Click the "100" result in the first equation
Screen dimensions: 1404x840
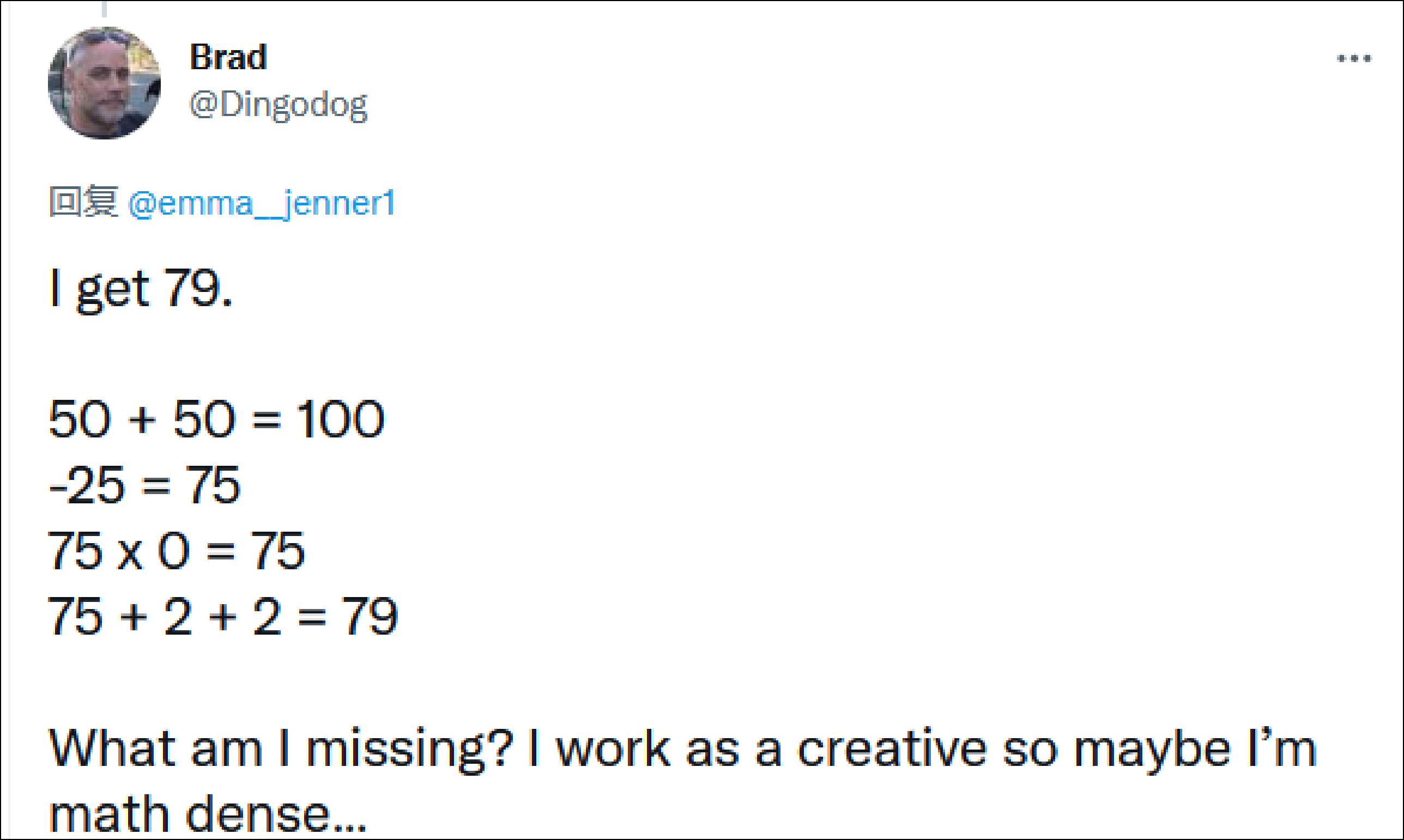[x=341, y=419]
